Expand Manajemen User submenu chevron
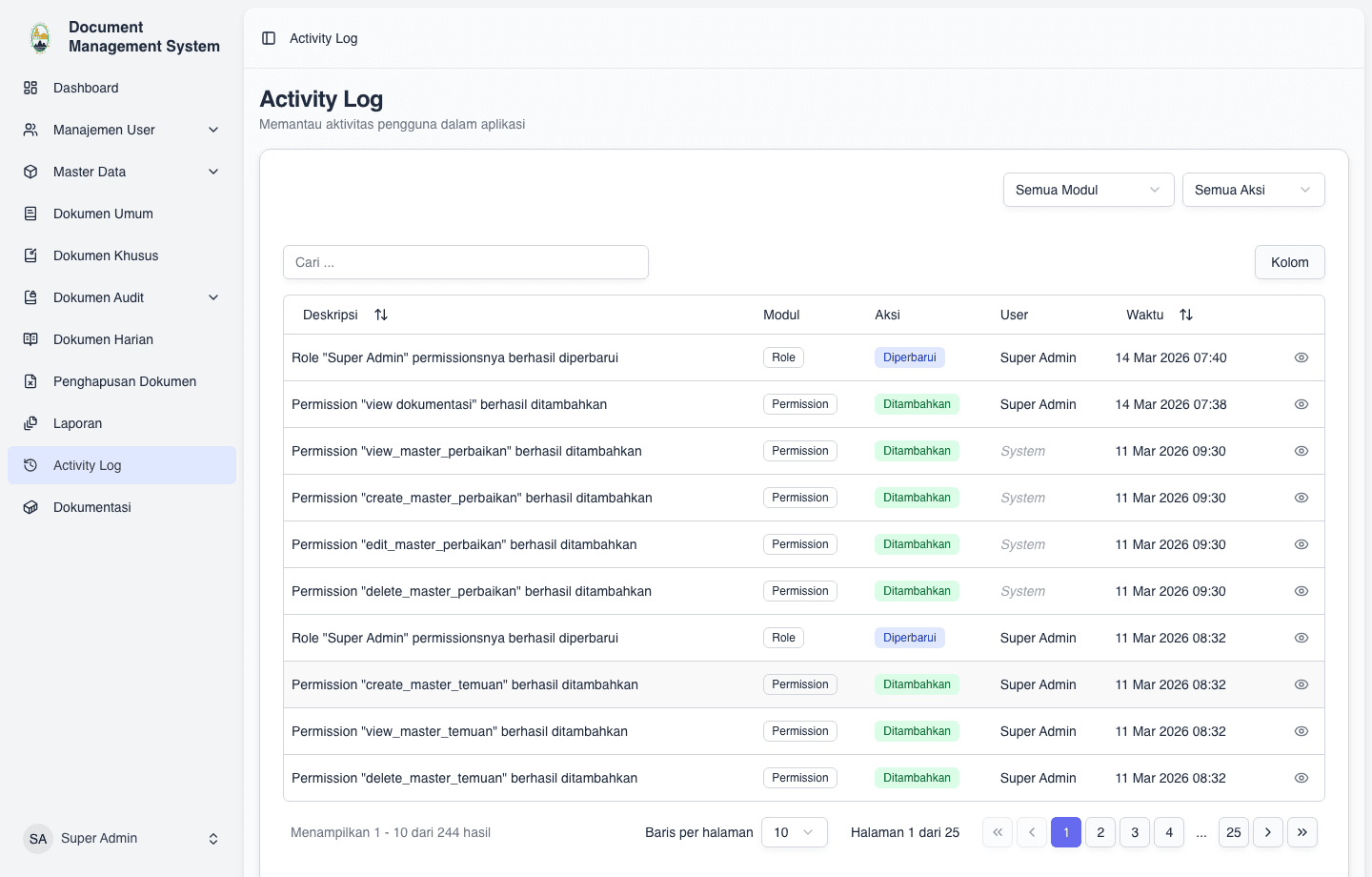The width and height of the screenshot is (1372, 877). 213,130
